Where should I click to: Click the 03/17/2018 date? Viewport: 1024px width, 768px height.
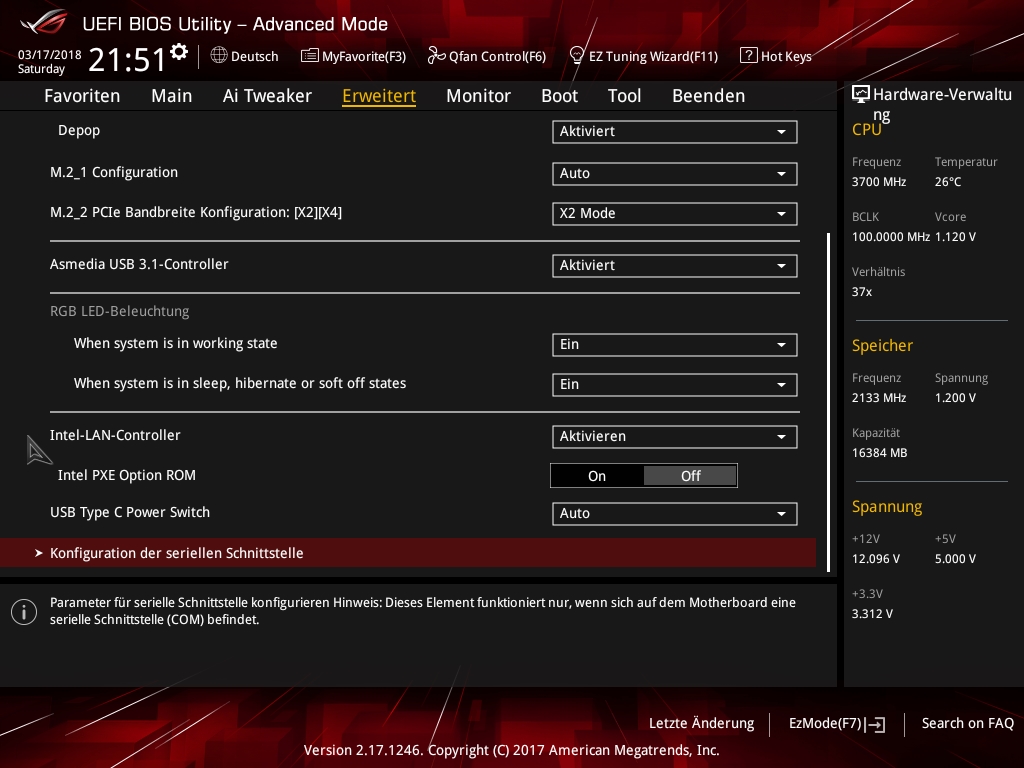(50, 55)
